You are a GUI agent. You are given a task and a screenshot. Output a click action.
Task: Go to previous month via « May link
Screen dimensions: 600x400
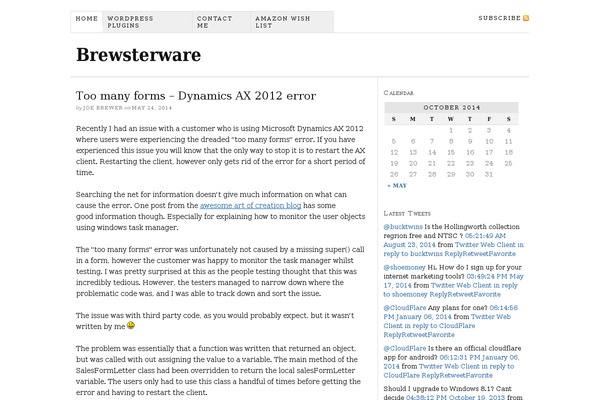point(397,186)
